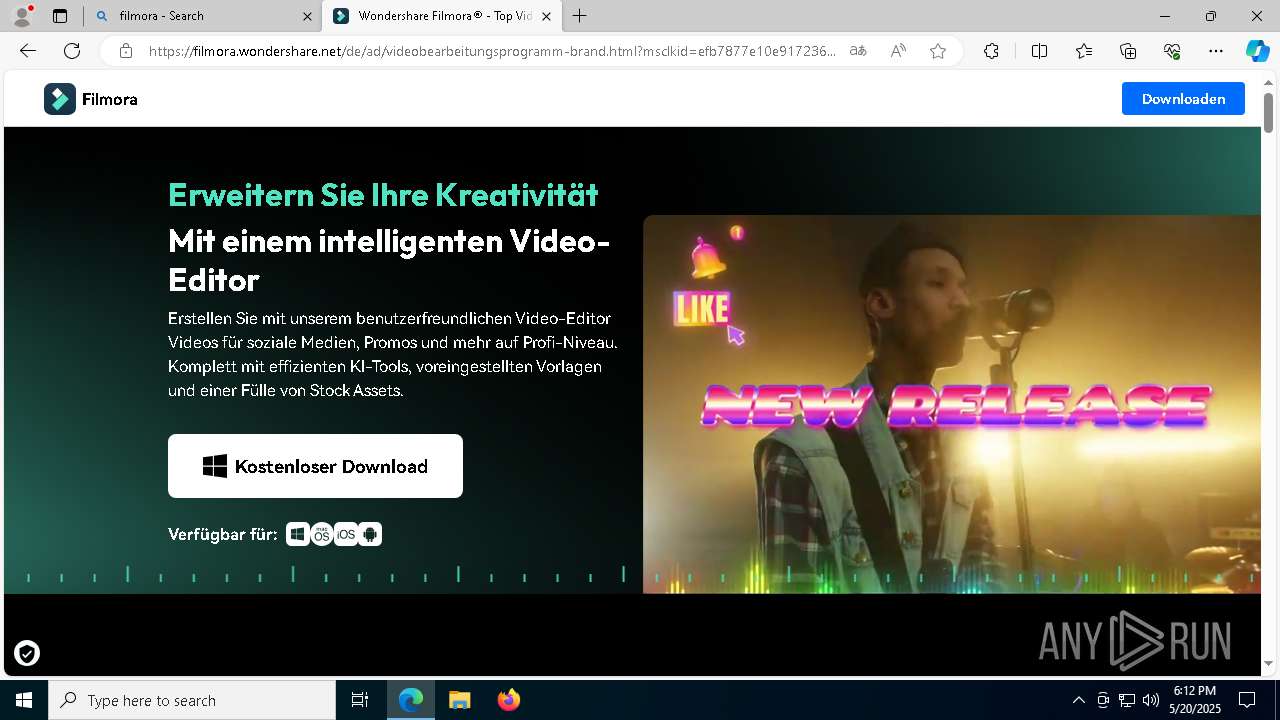Open browser Extensions menu
The height and width of the screenshot is (720, 1280).
pyautogui.click(x=991, y=51)
